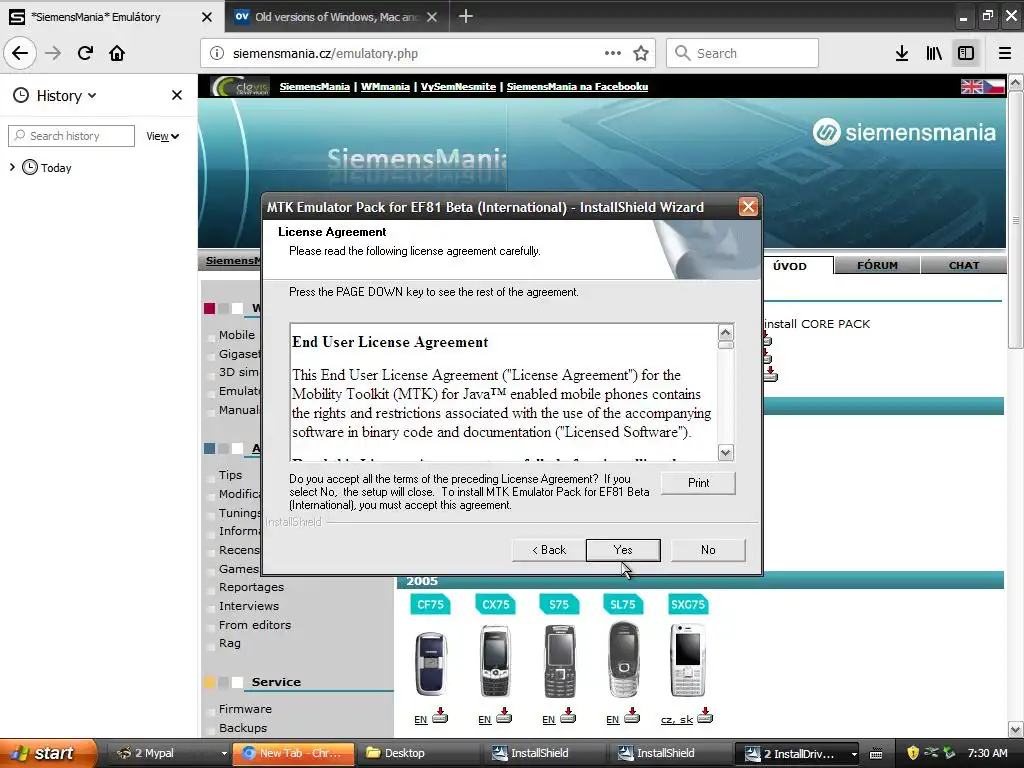Open SL75 phone thumbnail
This screenshot has width=1024, height=768.
[623, 660]
